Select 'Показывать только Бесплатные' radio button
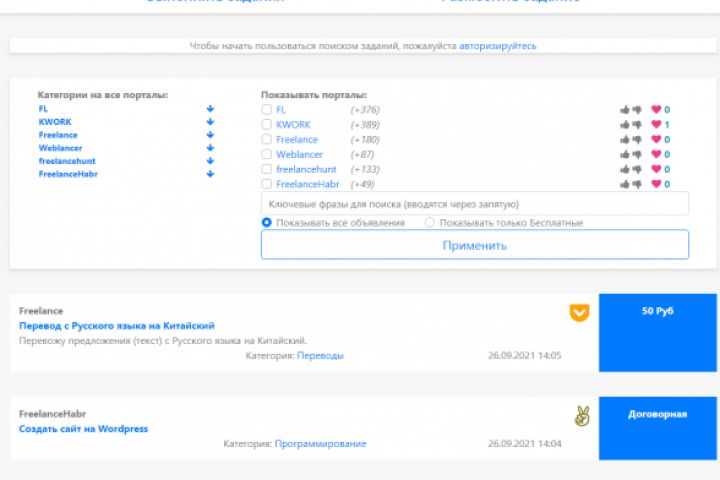 pos(429,222)
